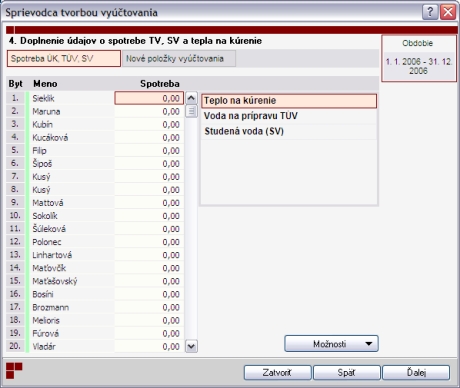Select the name Filip in row 5
The height and width of the screenshot is (388, 460).
(x=39, y=151)
